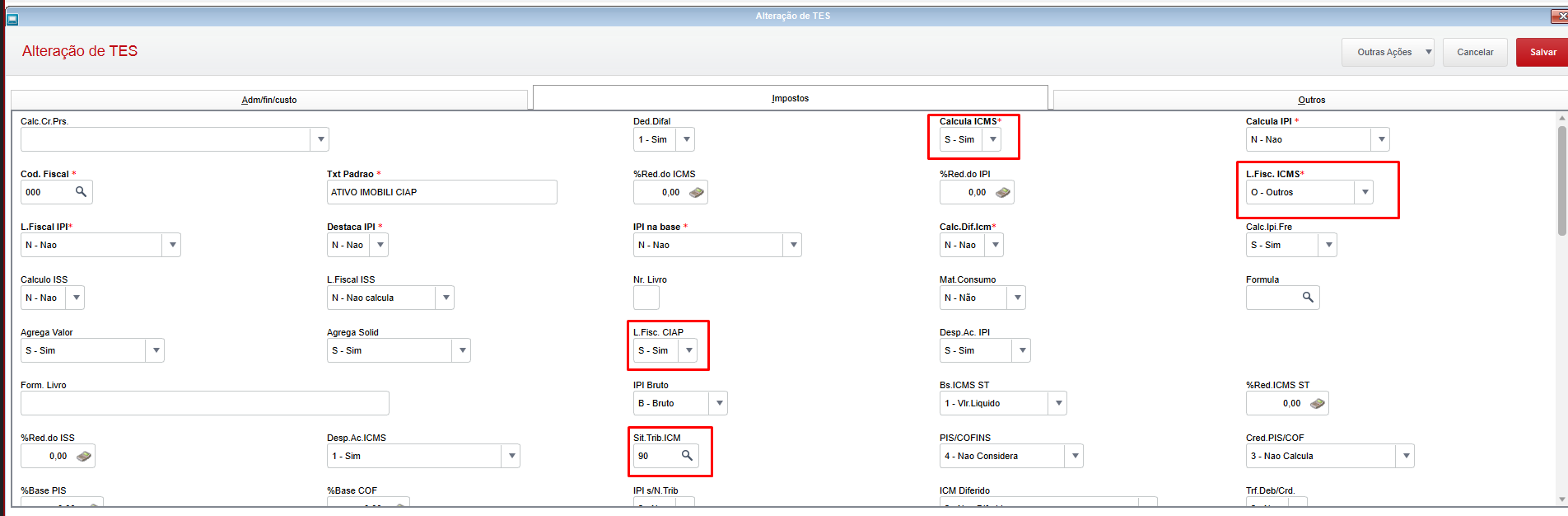Click the Form. Livro input field
Viewport: 1568px width, 516px height.
205,403
